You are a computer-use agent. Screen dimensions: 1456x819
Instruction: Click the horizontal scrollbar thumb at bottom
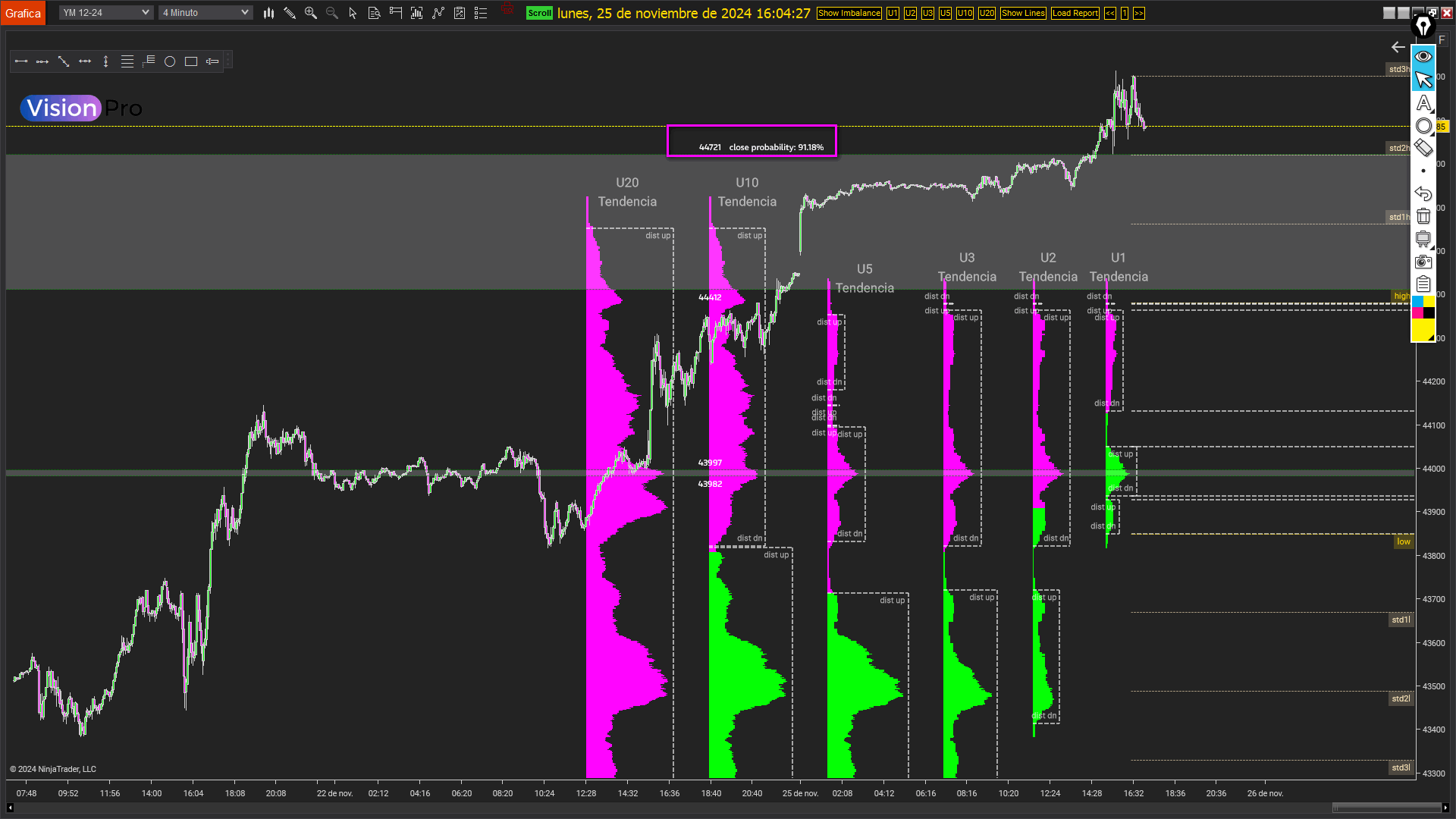coord(1386,808)
